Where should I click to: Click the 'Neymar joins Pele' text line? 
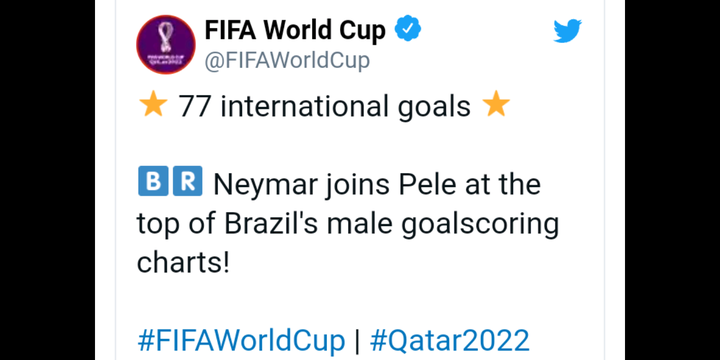coord(377,185)
